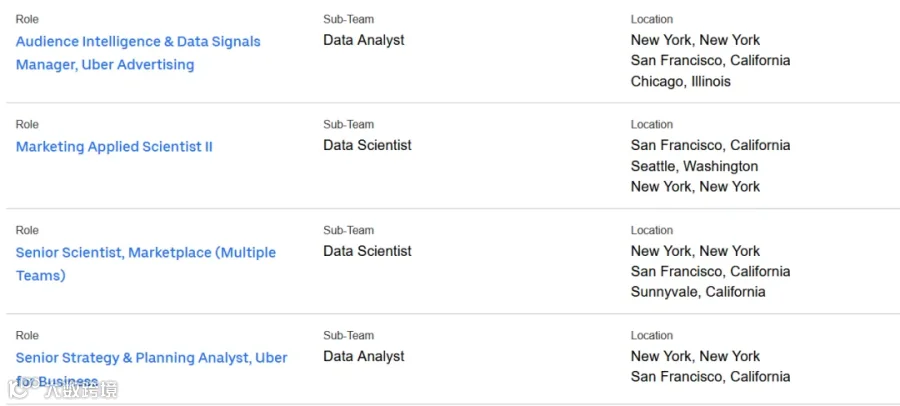This screenshot has height=406, width=900.
Task: Click New York location in Audience Intelligence row
Action: pyautogui.click(x=695, y=40)
